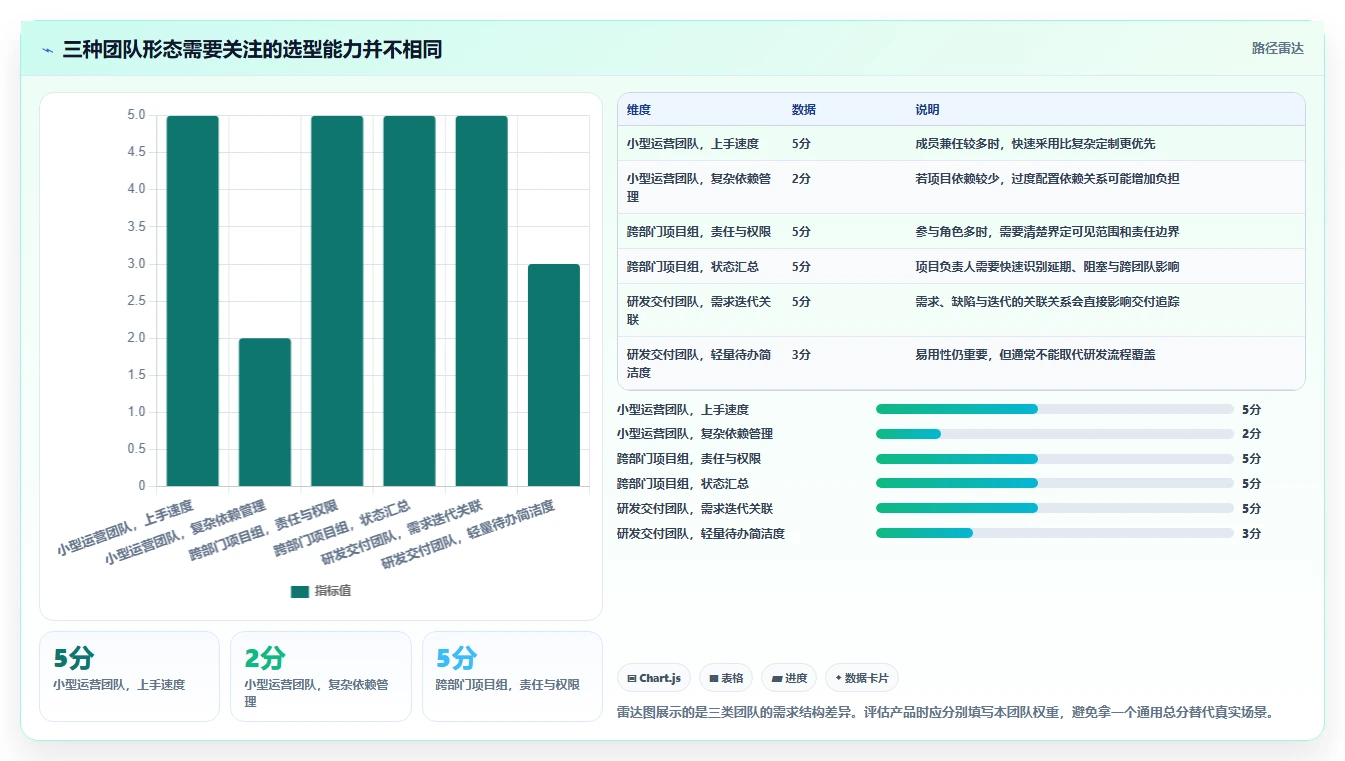Image resolution: width=1345 pixels, height=761 pixels.
Task: Click the 研发交付团队，轻量待办简洁度 progress bar
Action: [1055, 533]
